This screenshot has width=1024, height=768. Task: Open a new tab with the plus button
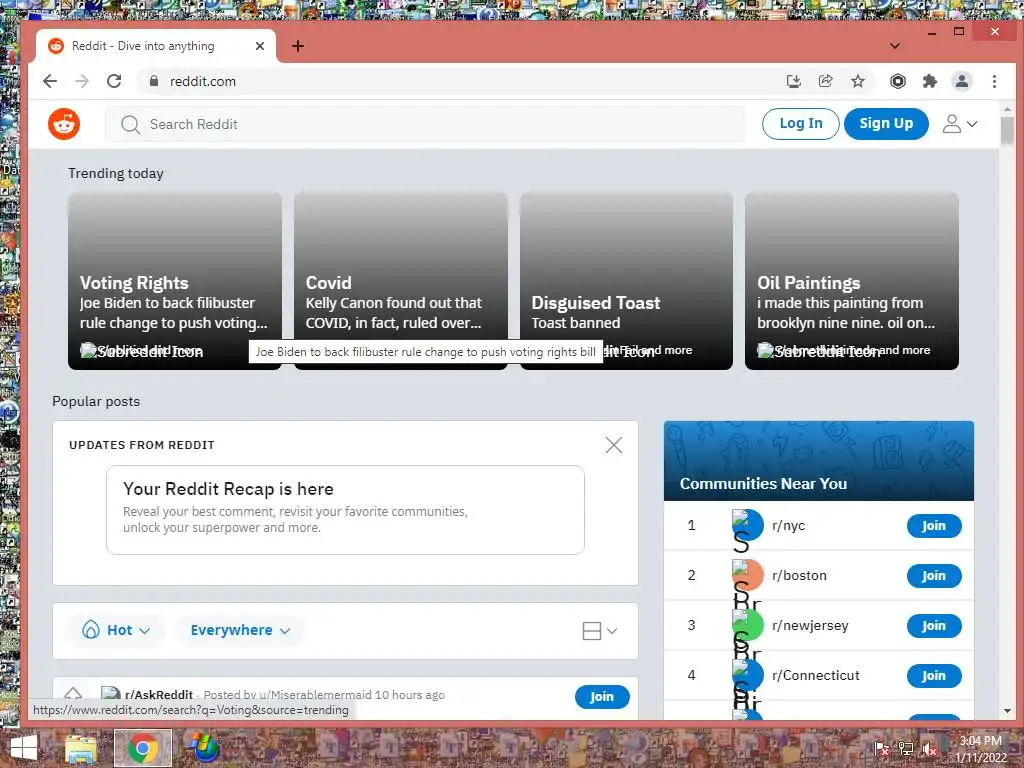(298, 46)
